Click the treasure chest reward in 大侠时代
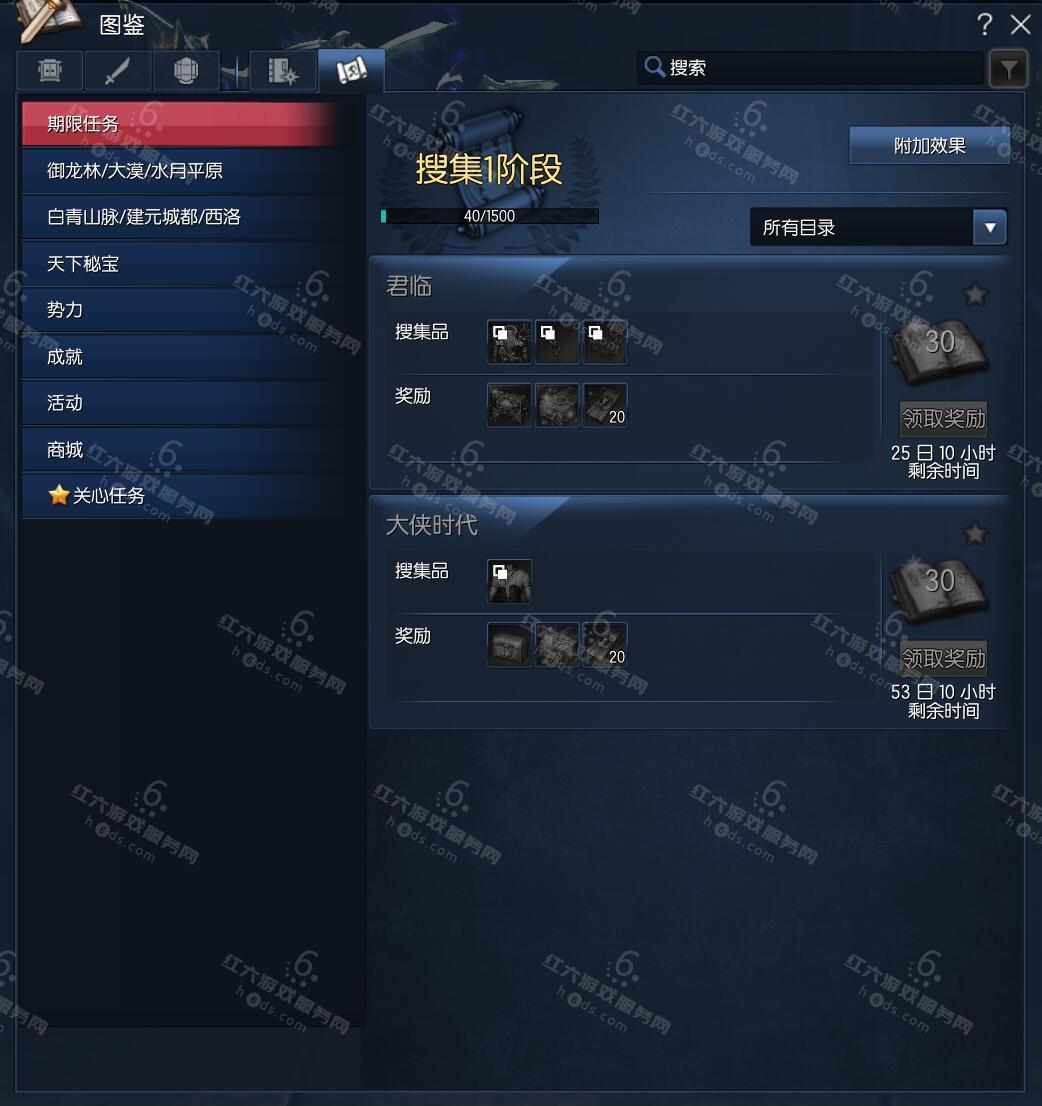 point(509,645)
